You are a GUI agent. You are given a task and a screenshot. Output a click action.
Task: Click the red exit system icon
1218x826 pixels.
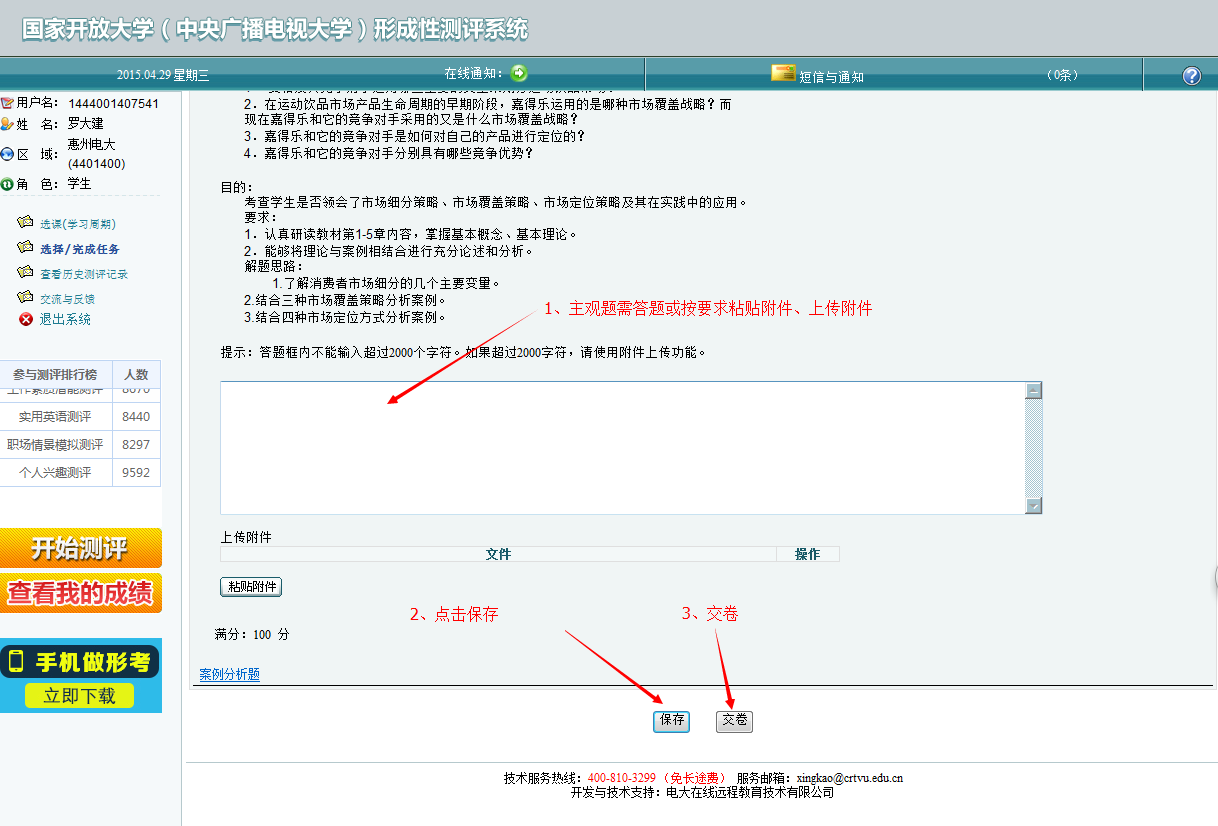[x=26, y=319]
